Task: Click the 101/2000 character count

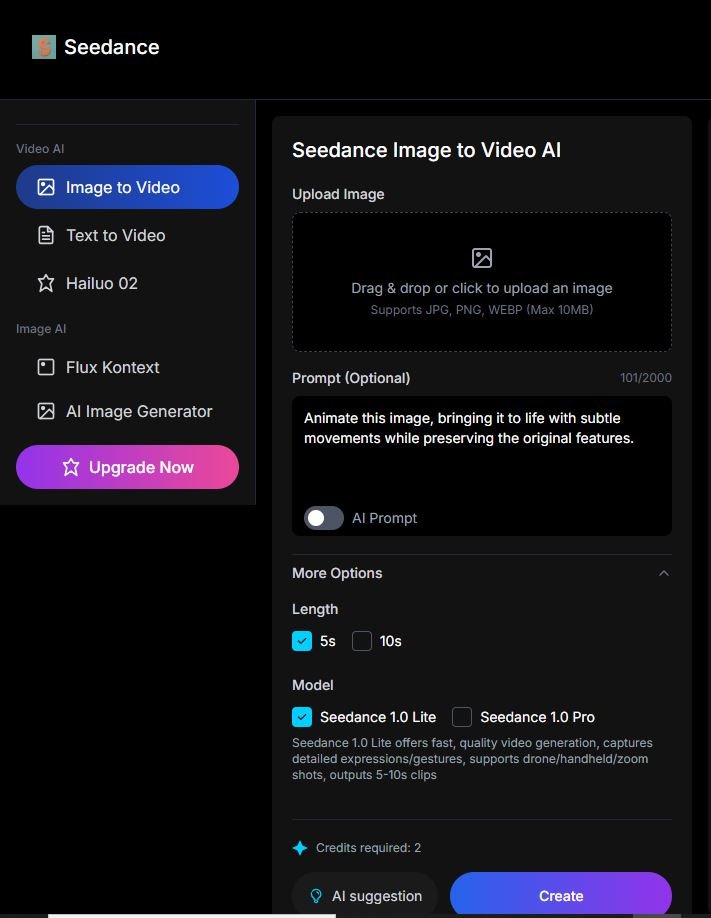Action: (646, 378)
